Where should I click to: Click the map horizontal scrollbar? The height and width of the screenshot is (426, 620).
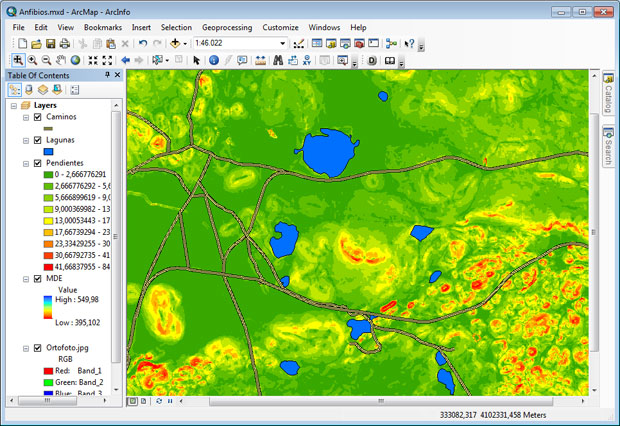click(381, 401)
